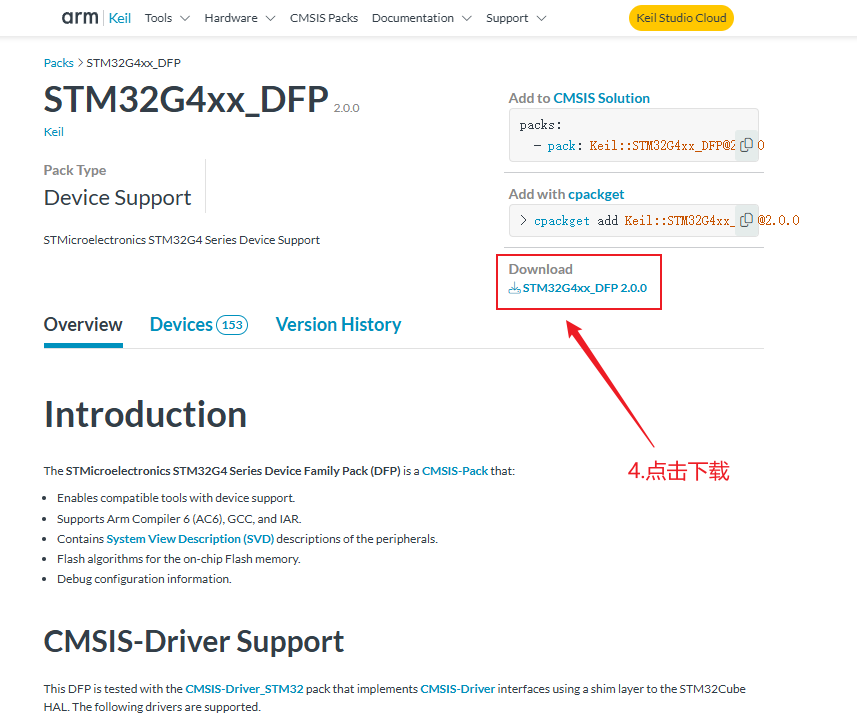Click the 2.0.0 version label by title
The height and width of the screenshot is (724, 857).
[x=347, y=108]
